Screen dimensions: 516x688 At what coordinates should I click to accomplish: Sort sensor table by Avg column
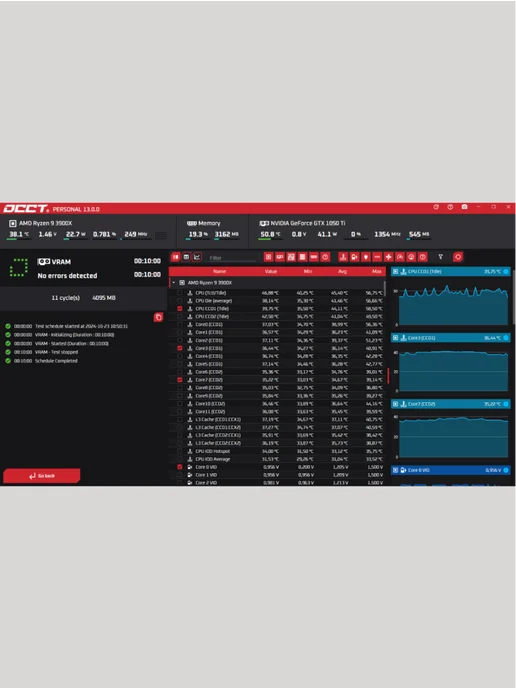click(x=342, y=272)
